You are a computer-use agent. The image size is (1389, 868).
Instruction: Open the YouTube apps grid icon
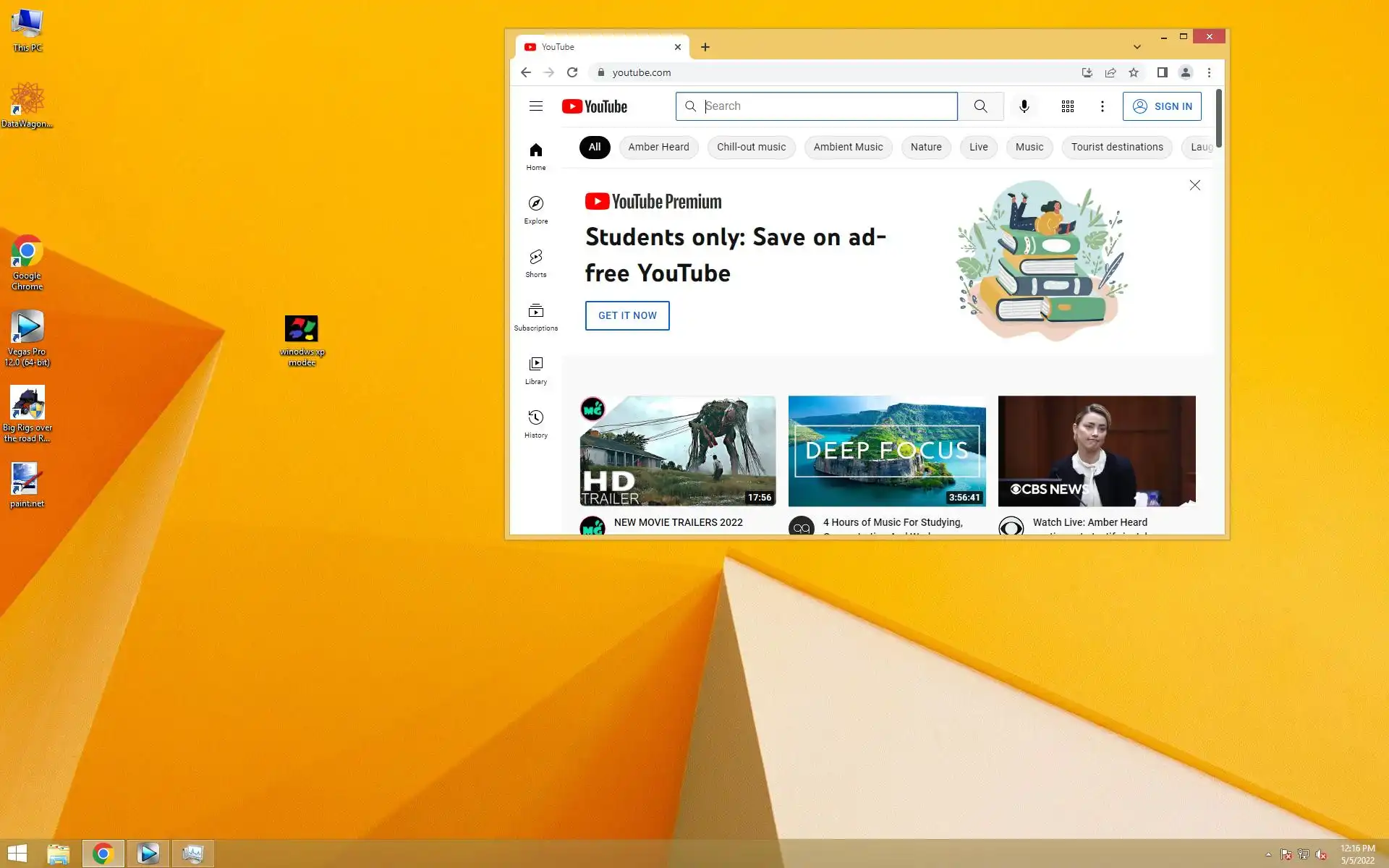click(x=1067, y=106)
